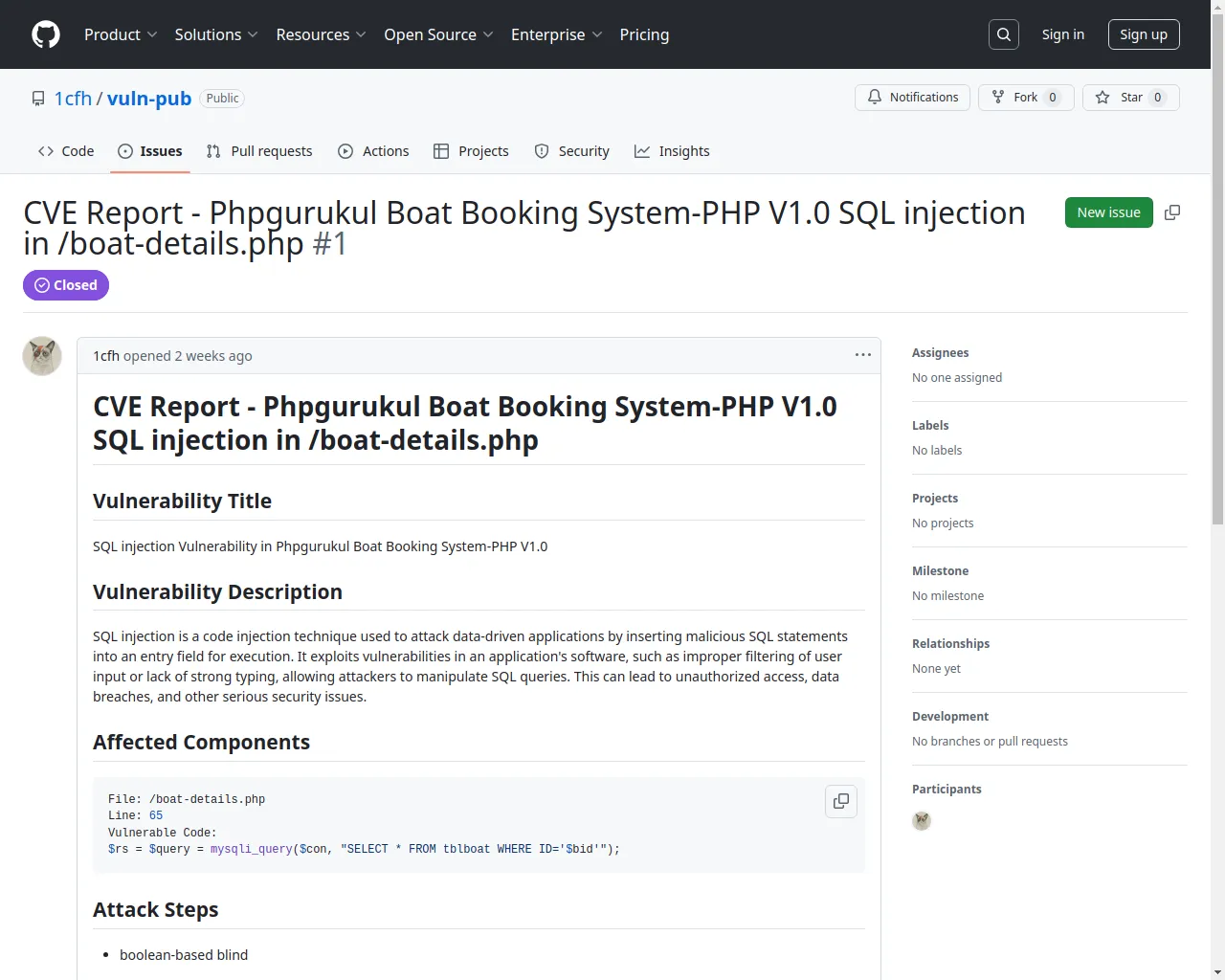Expand the Product menu
This screenshot has height=980, width=1225.
[x=121, y=34]
